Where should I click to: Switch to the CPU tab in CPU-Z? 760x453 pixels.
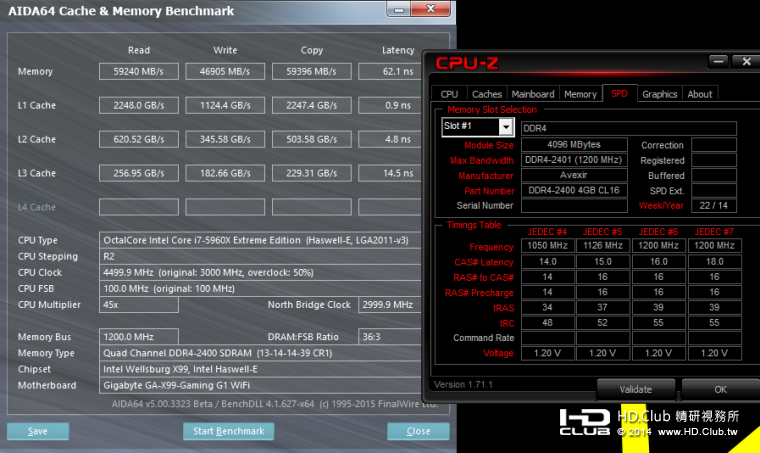pyautogui.click(x=450, y=94)
